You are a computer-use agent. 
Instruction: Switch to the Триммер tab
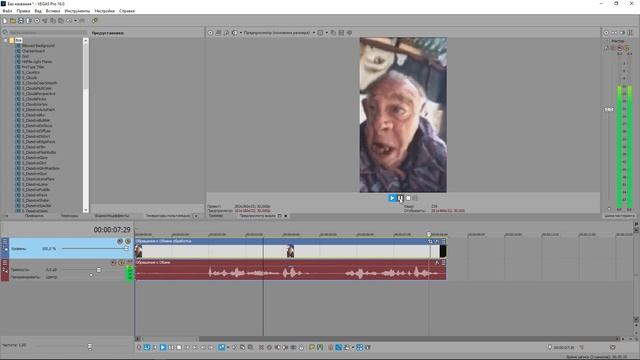(x=216, y=216)
